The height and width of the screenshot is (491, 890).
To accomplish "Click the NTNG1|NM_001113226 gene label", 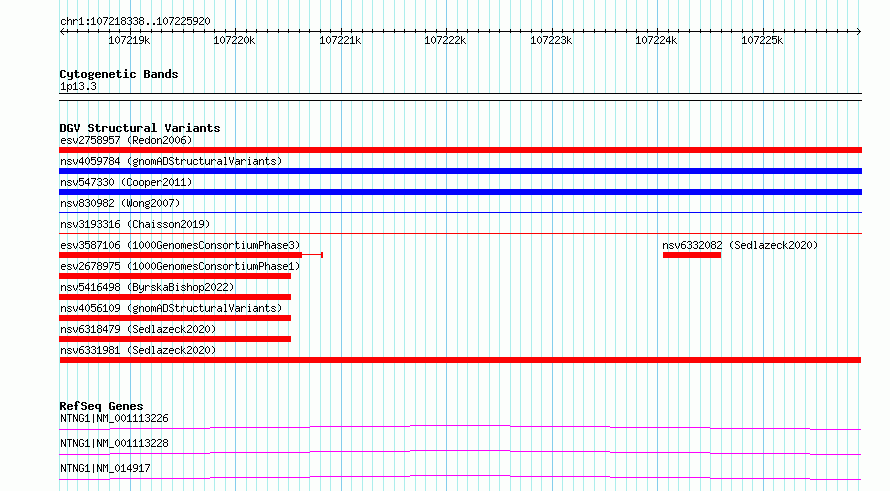I will (x=114, y=418).
